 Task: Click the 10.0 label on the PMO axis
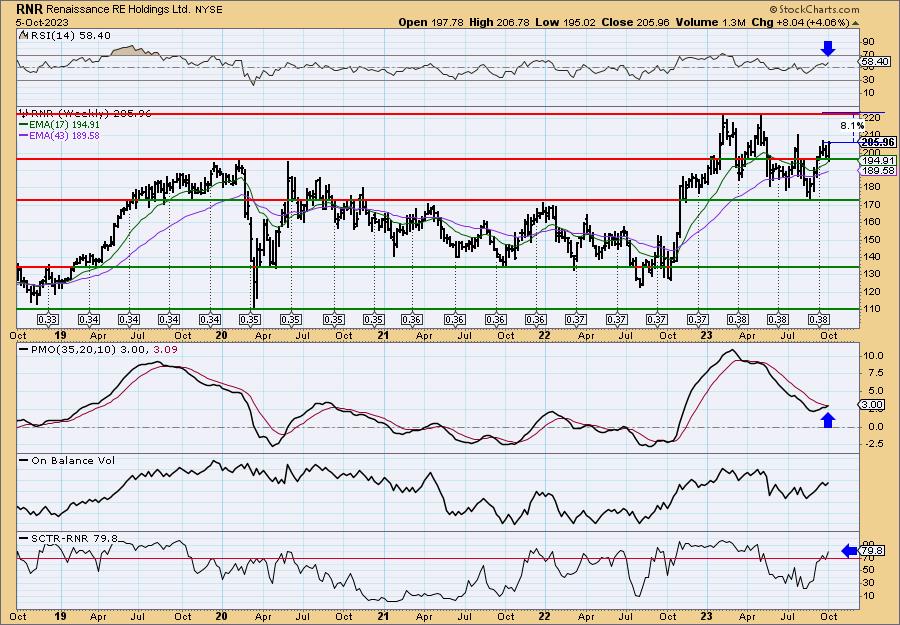pyautogui.click(x=874, y=356)
